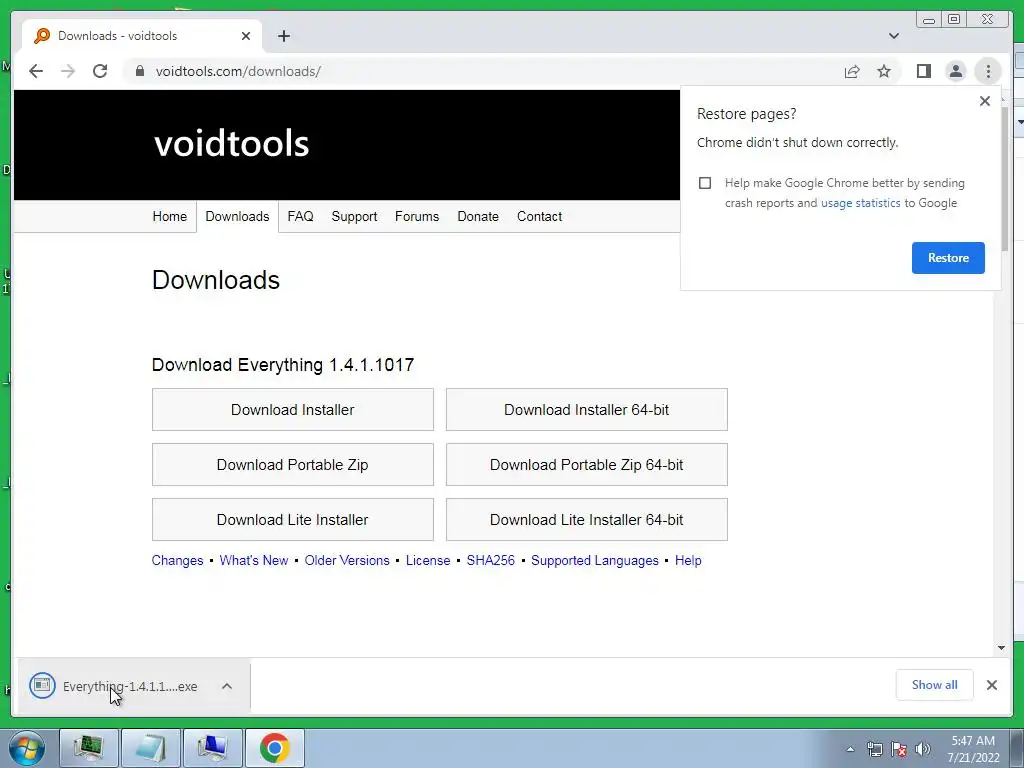Open the Changes link
This screenshot has height=768, width=1024.
pyautogui.click(x=177, y=560)
